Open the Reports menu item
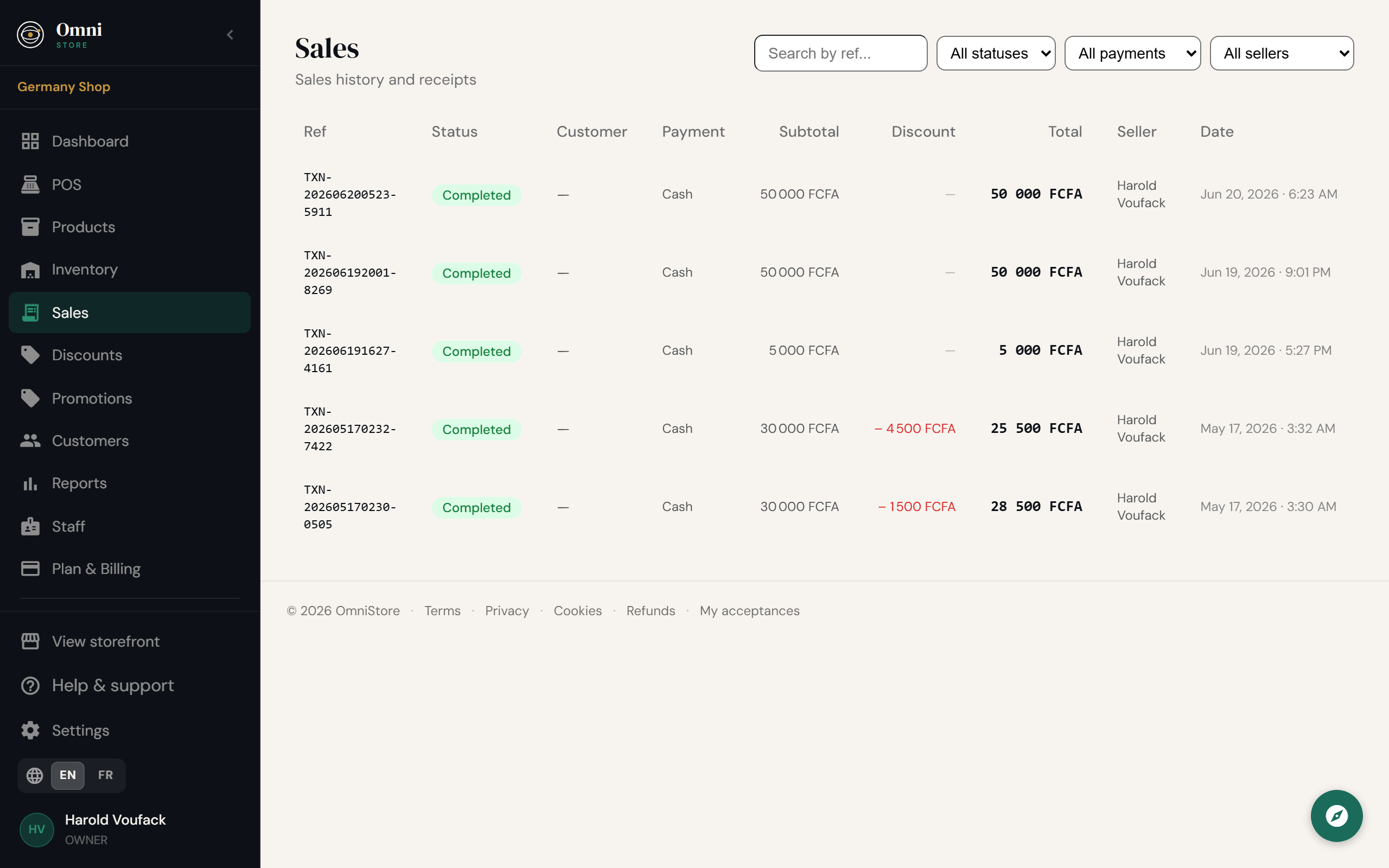 pos(130,483)
